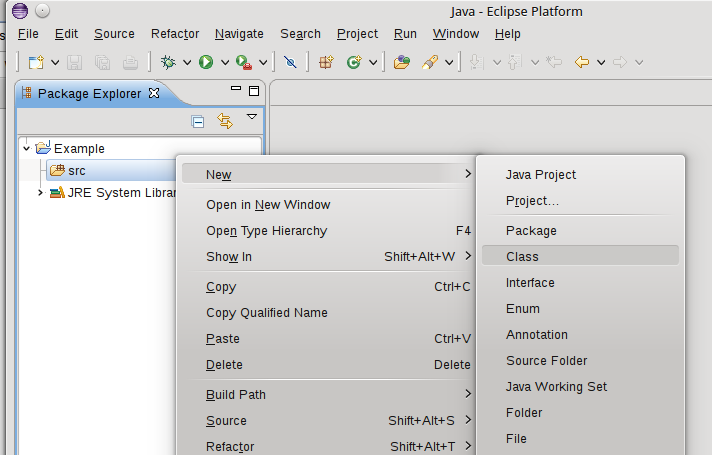Maximize the Package Explorer view

click(x=254, y=91)
